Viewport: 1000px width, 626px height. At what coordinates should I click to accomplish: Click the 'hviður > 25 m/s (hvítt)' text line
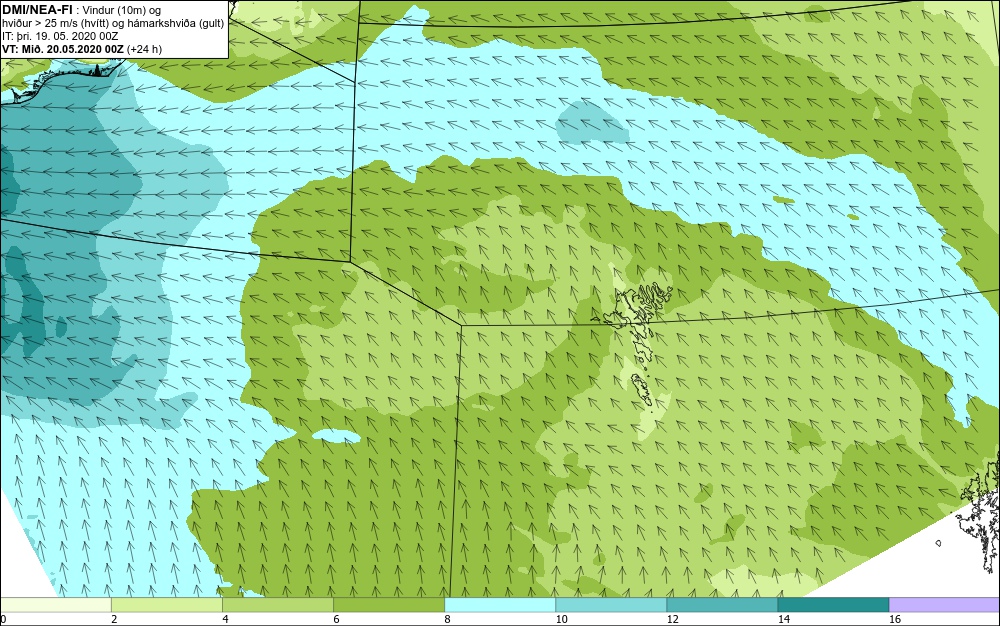[113, 24]
